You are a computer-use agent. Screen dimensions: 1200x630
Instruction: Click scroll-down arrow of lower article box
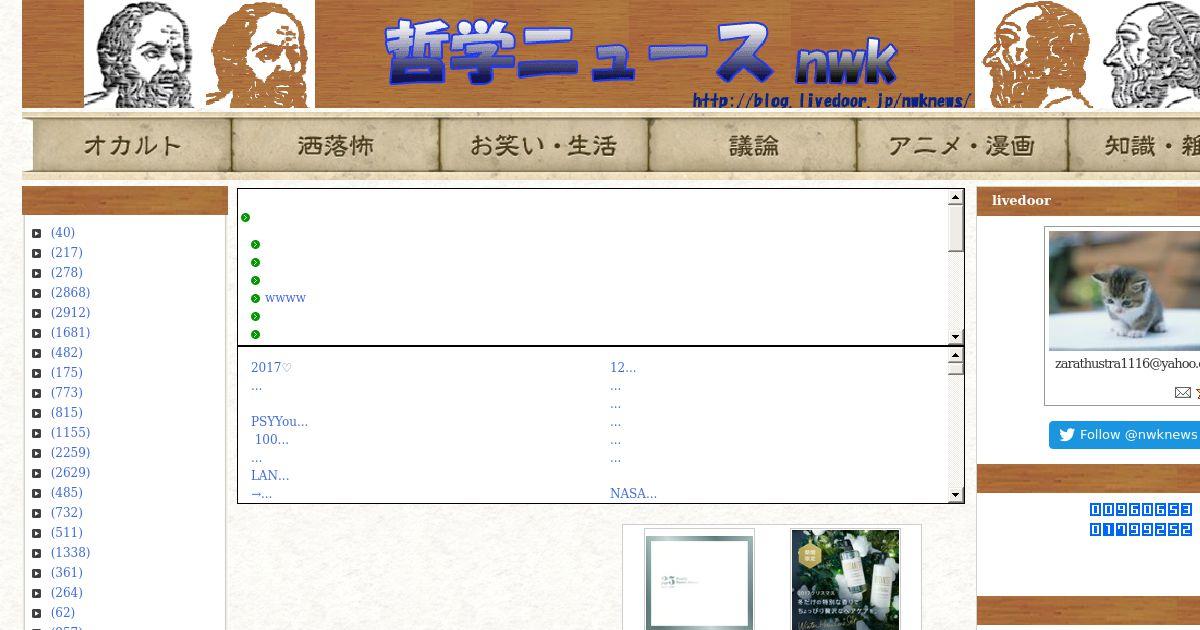[x=955, y=494]
